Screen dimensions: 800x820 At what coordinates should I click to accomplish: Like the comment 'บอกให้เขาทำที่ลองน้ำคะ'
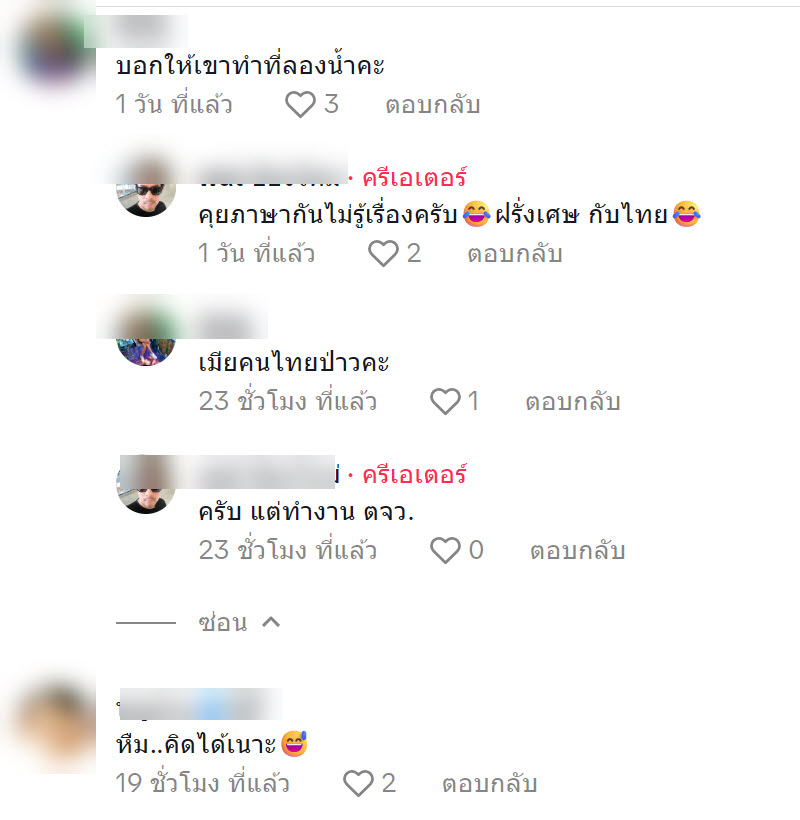(300, 104)
